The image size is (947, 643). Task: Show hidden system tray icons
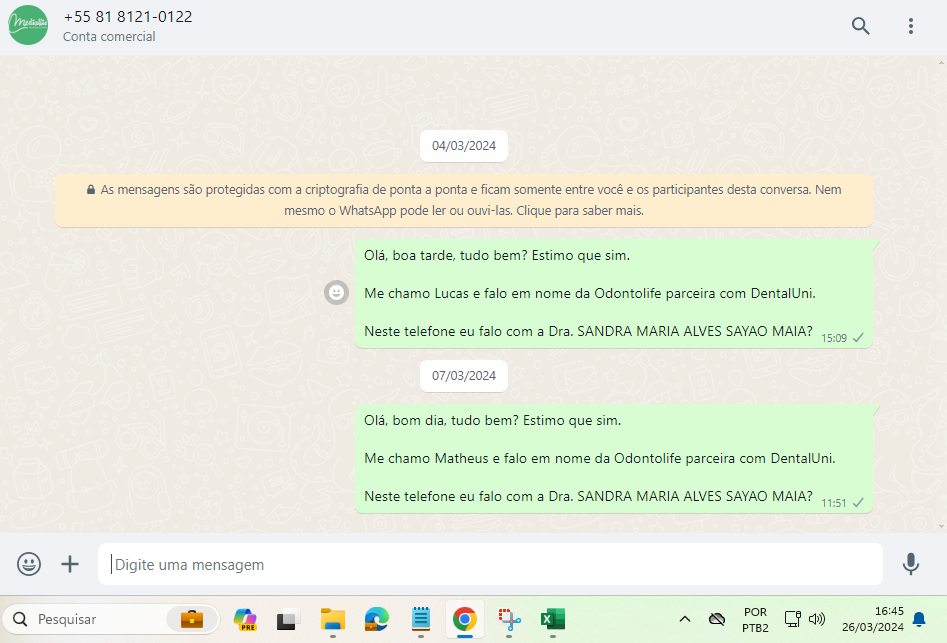(x=685, y=619)
